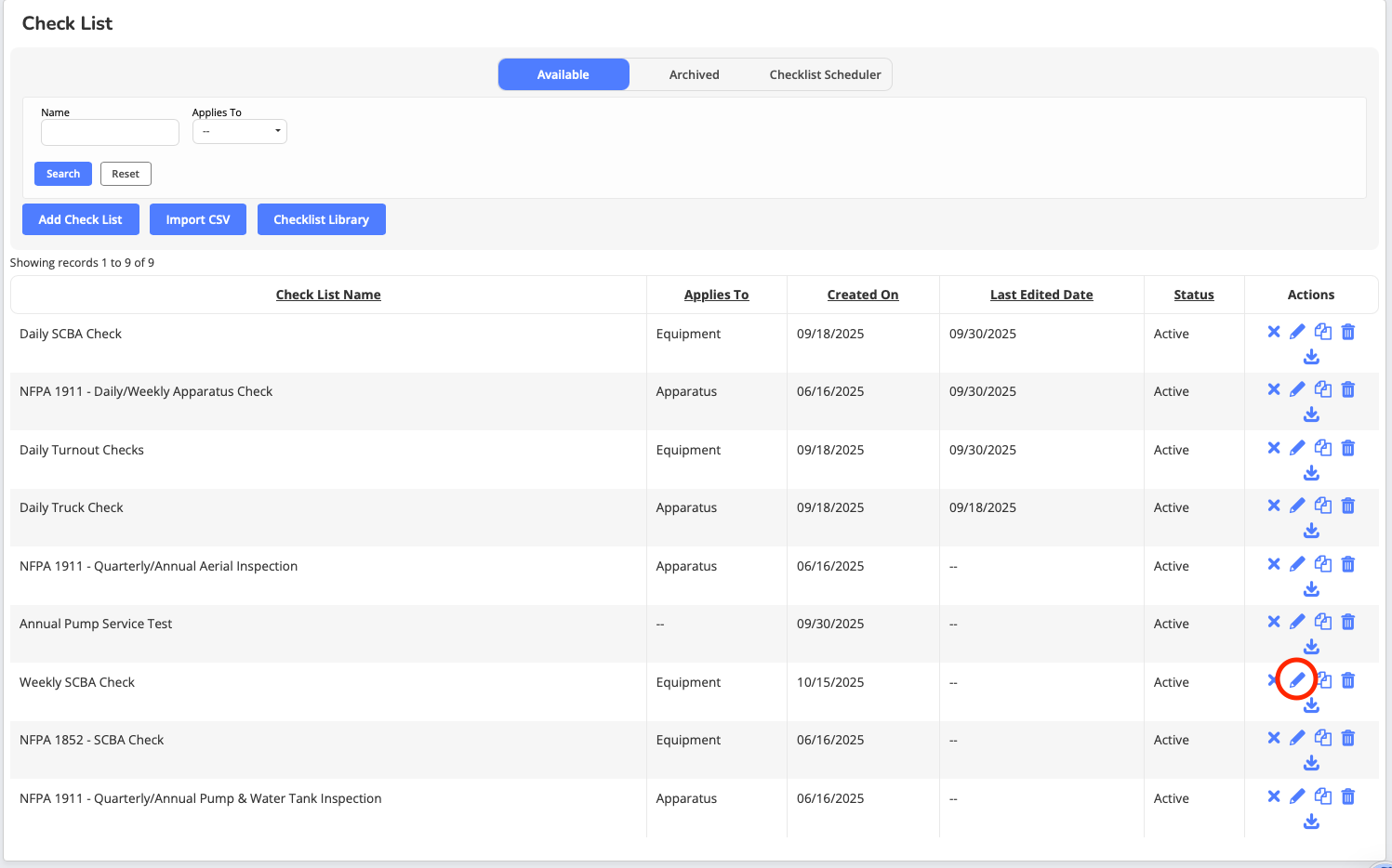Select the Available tab
The width and height of the screenshot is (1392, 868).
click(563, 74)
